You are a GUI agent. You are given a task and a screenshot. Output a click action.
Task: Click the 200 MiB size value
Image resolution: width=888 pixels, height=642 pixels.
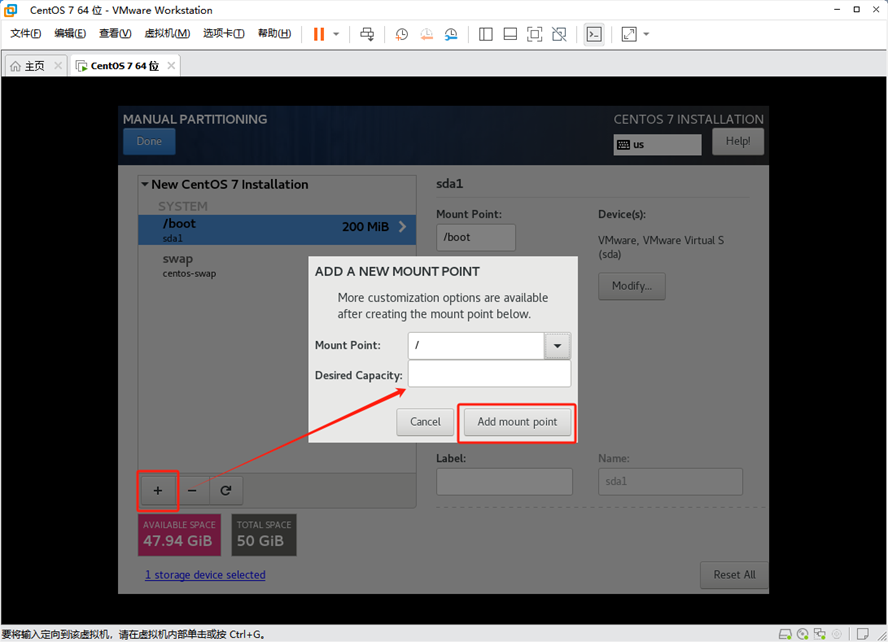tap(365, 226)
